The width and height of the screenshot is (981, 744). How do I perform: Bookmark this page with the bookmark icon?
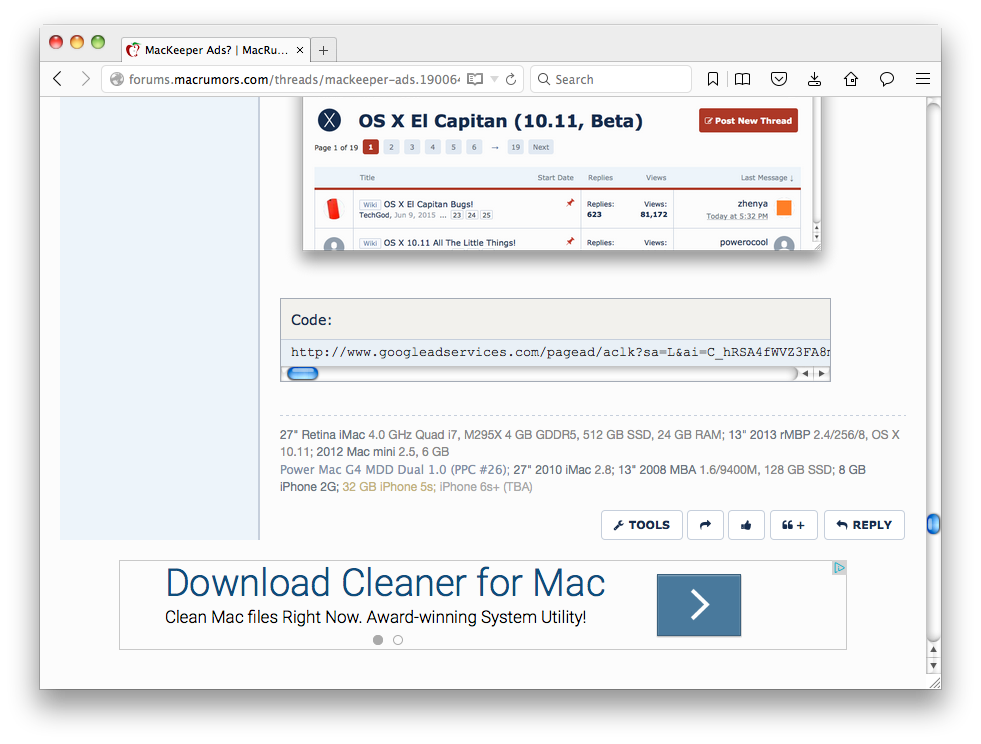pyautogui.click(x=713, y=79)
